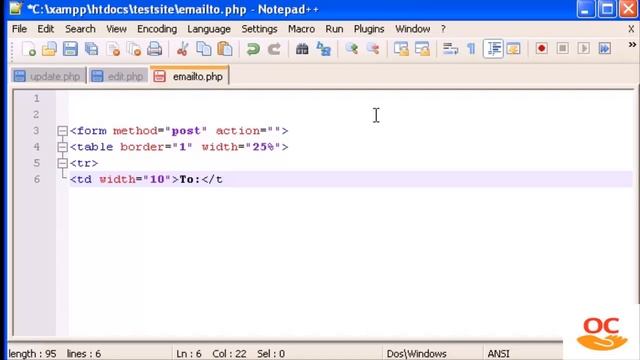Click line number 1 in margin

pos(37,98)
